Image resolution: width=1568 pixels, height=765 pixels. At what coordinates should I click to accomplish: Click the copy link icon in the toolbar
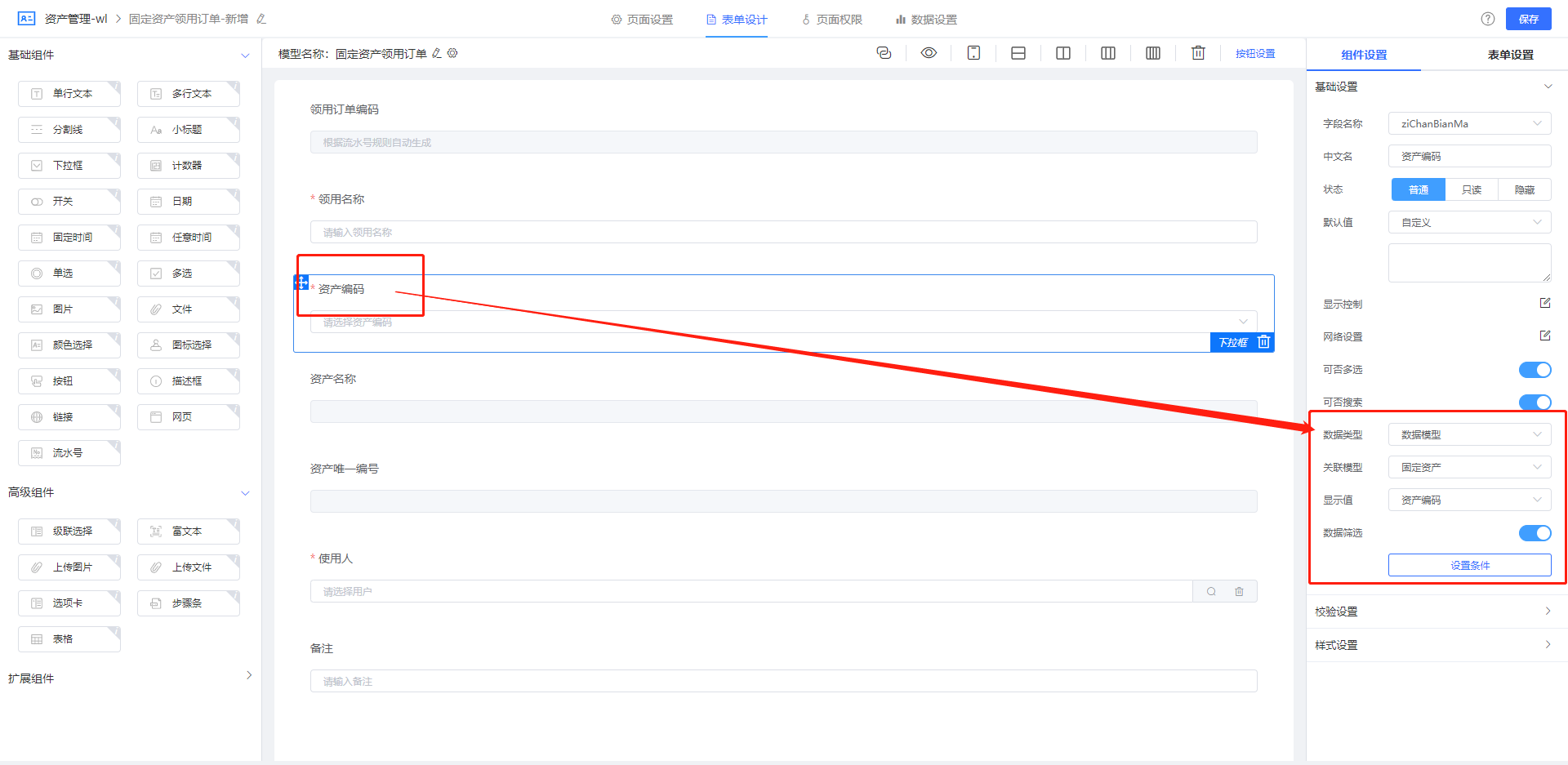(x=884, y=53)
